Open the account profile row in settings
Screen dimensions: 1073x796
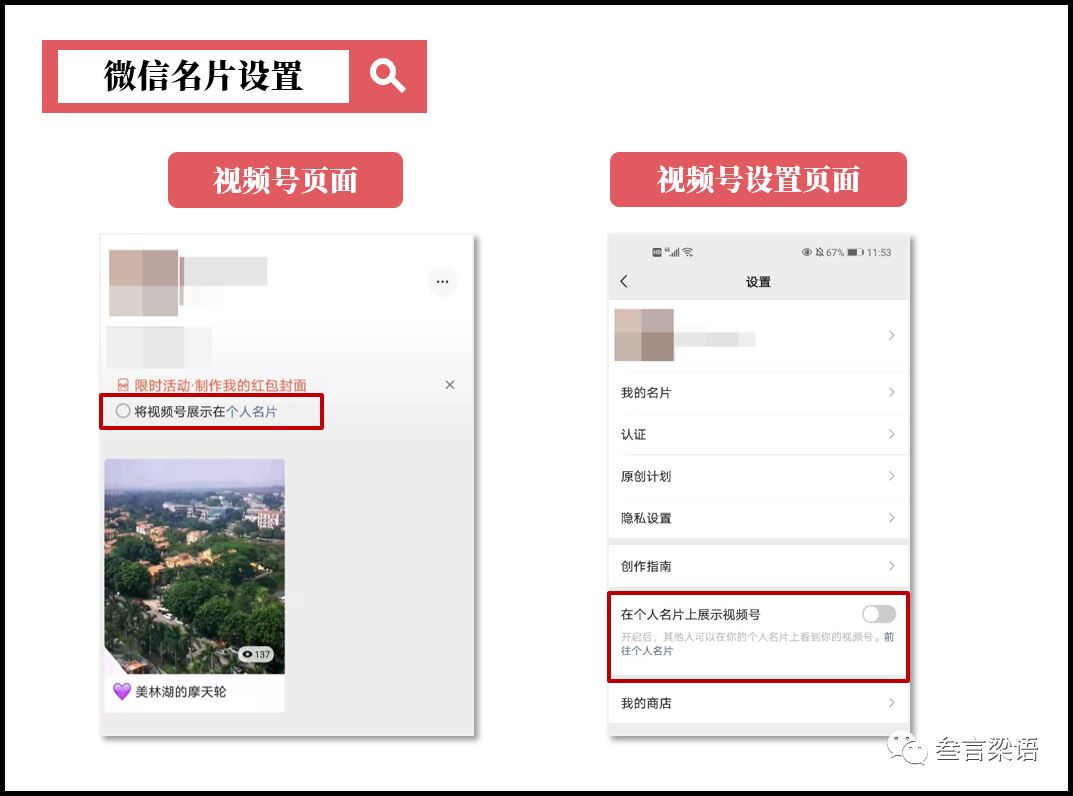(758, 335)
